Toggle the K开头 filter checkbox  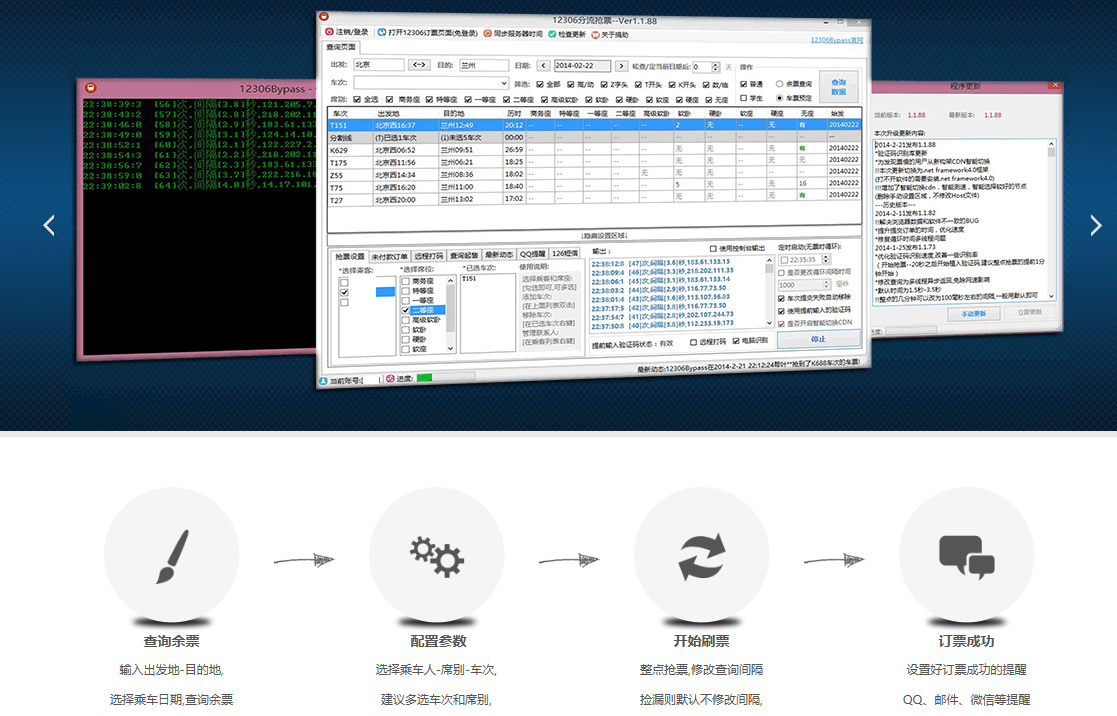click(x=672, y=85)
